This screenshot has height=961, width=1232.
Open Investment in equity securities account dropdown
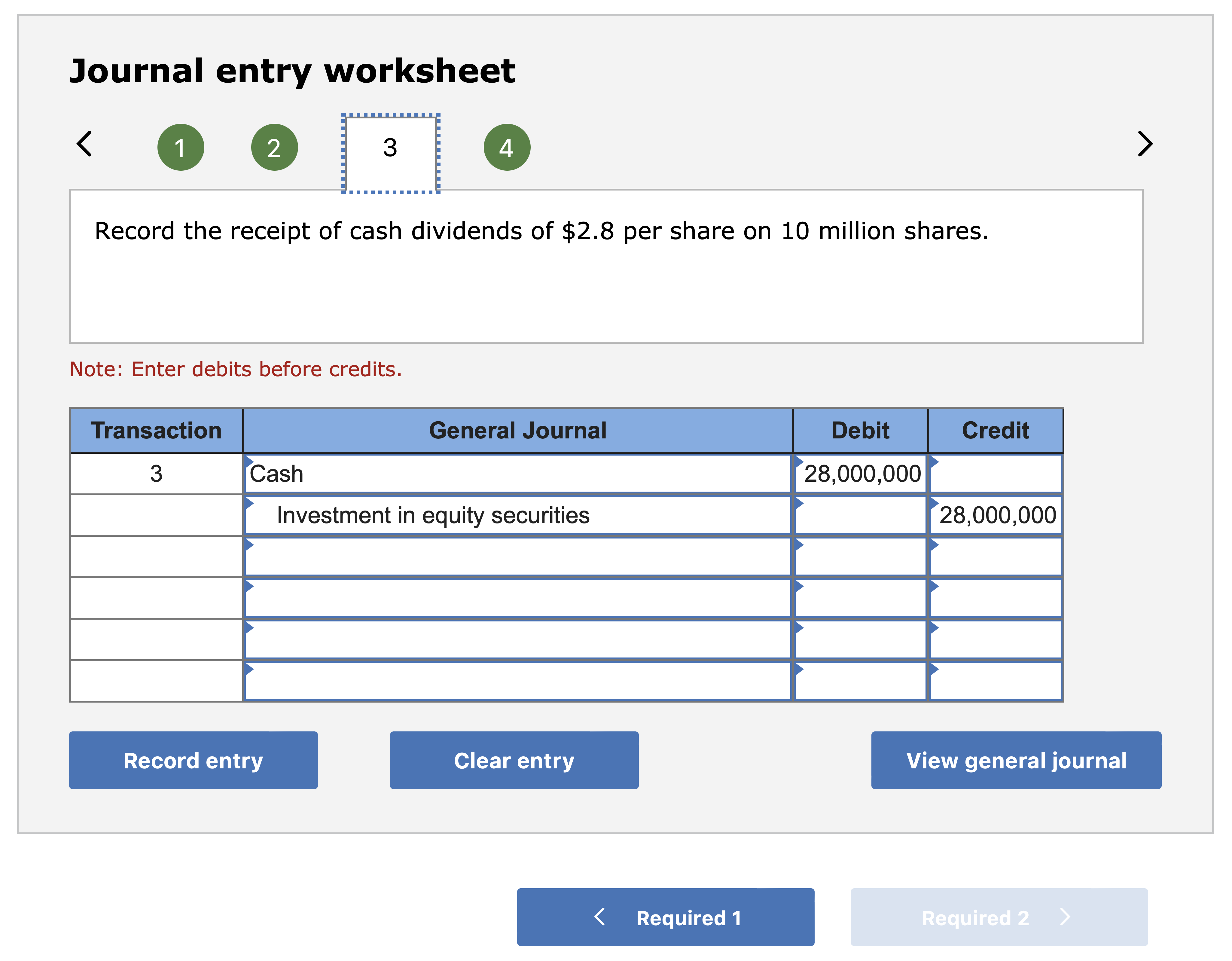[x=517, y=515]
